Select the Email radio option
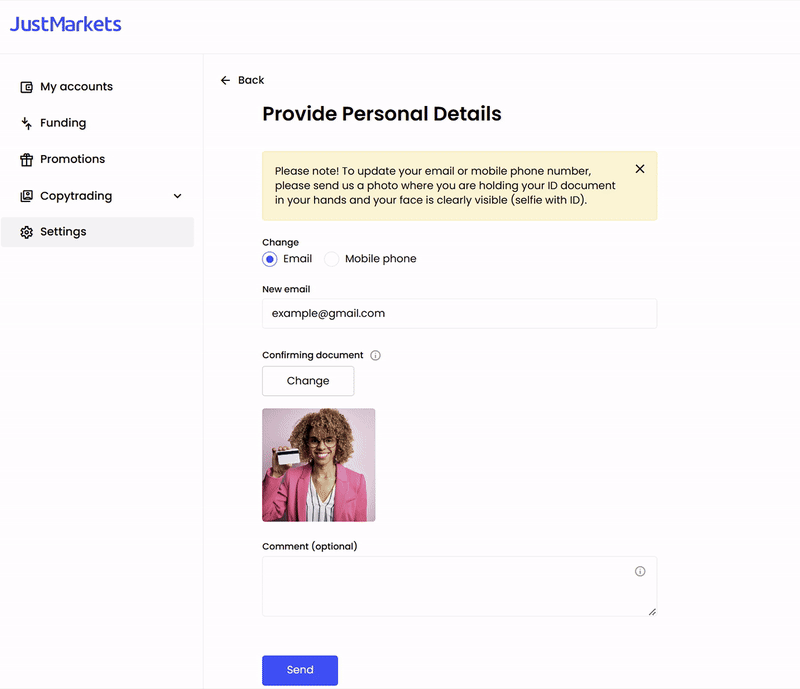 click(x=270, y=259)
